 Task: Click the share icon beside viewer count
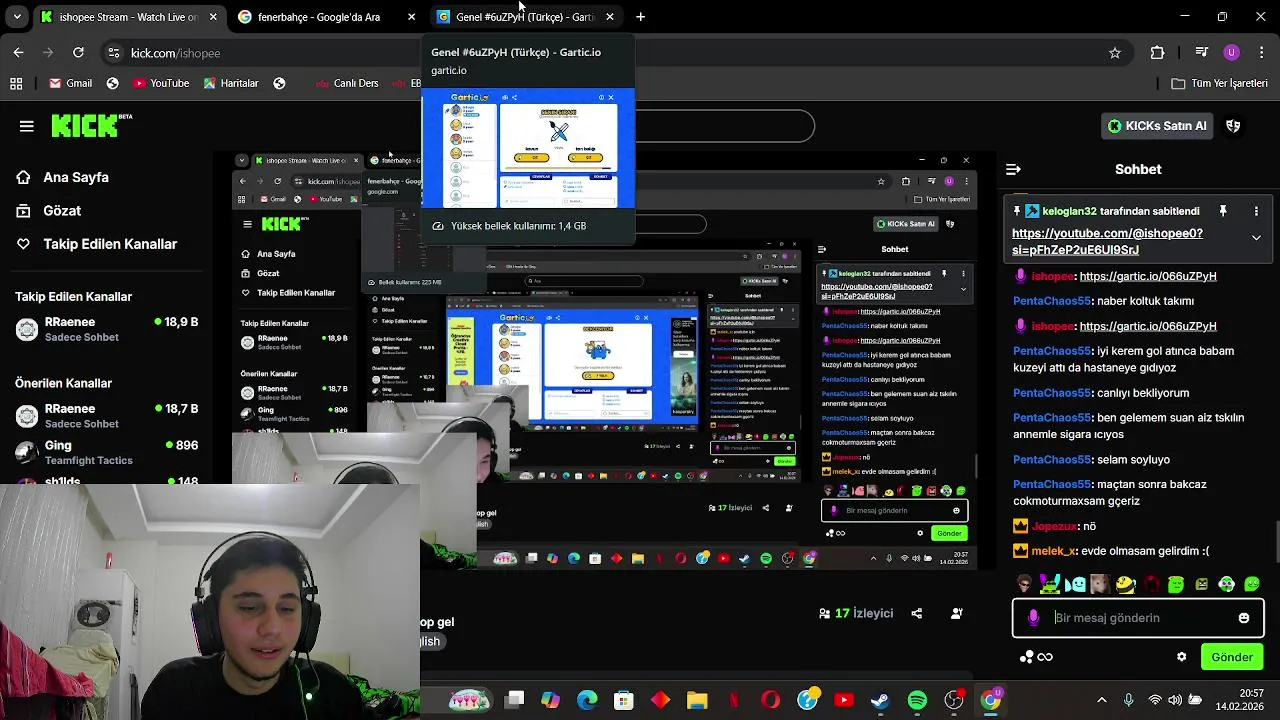(x=917, y=613)
